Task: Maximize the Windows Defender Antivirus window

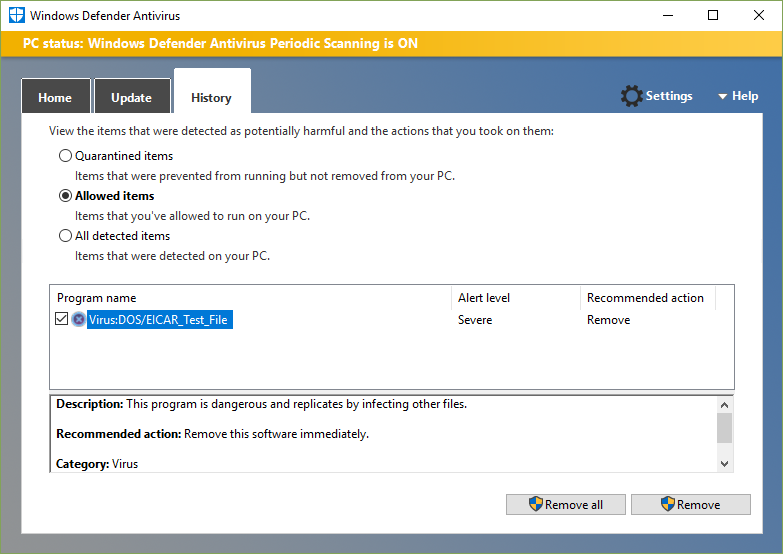Action: (x=713, y=15)
